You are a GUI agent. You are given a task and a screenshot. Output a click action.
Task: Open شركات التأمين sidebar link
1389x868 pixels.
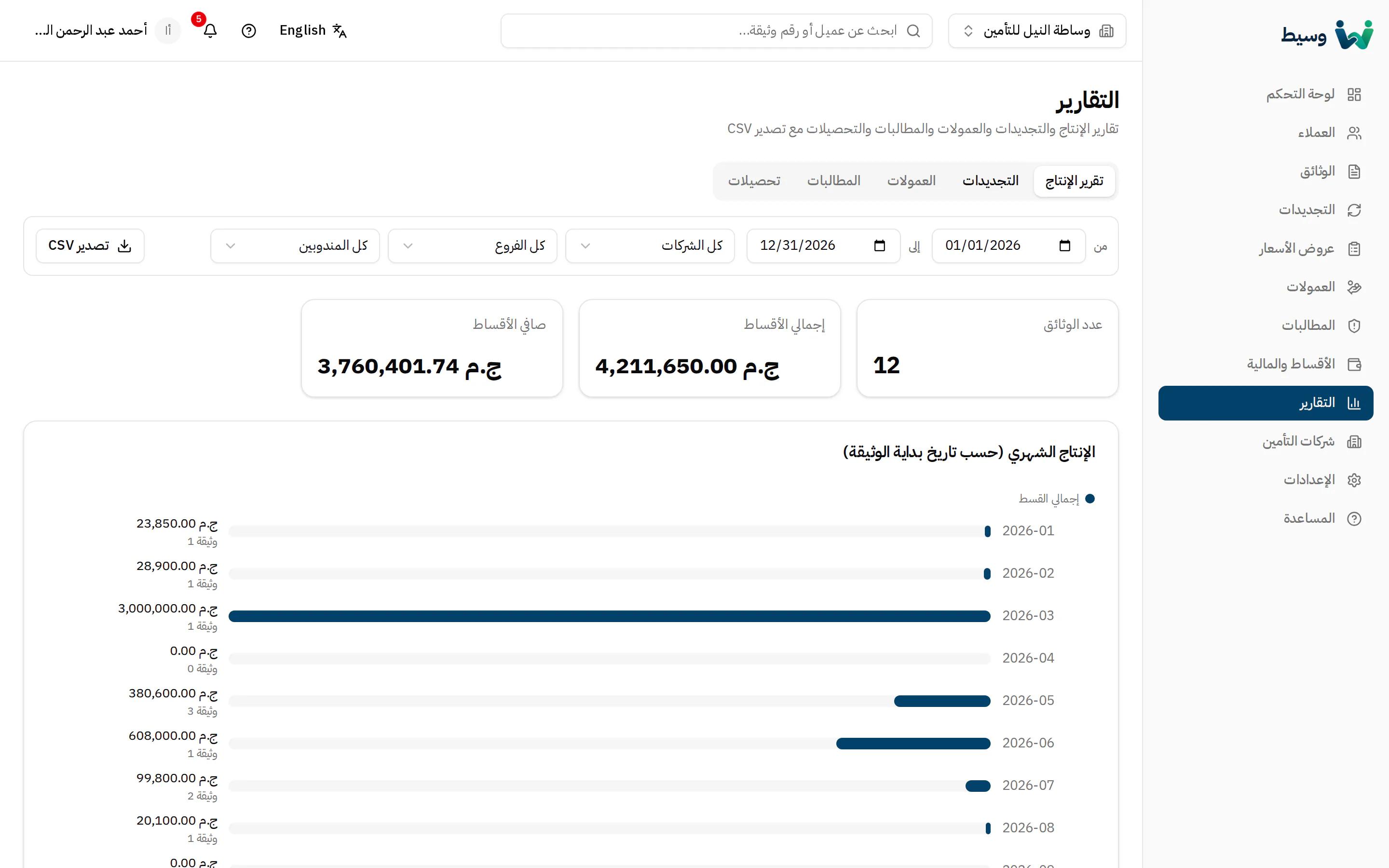[1266, 441]
